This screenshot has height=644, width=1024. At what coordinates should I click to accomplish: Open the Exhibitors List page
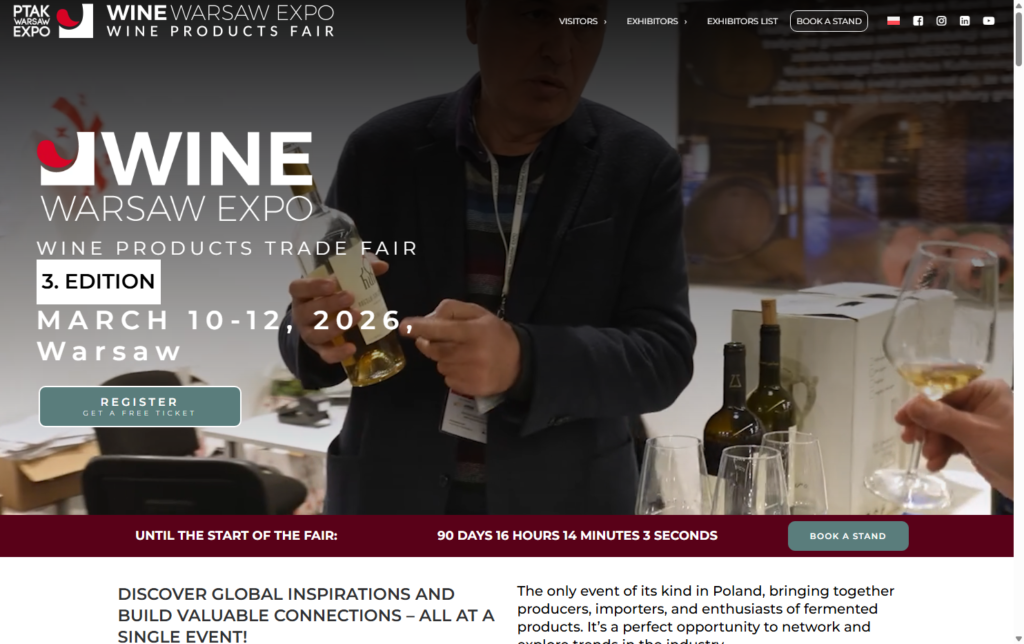(x=742, y=21)
